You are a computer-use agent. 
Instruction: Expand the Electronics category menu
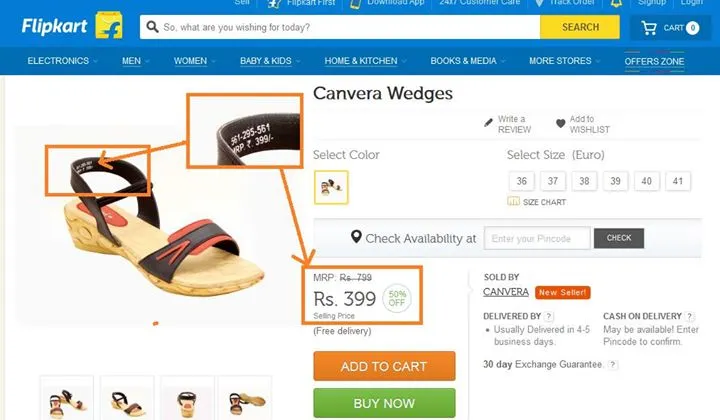tap(62, 61)
